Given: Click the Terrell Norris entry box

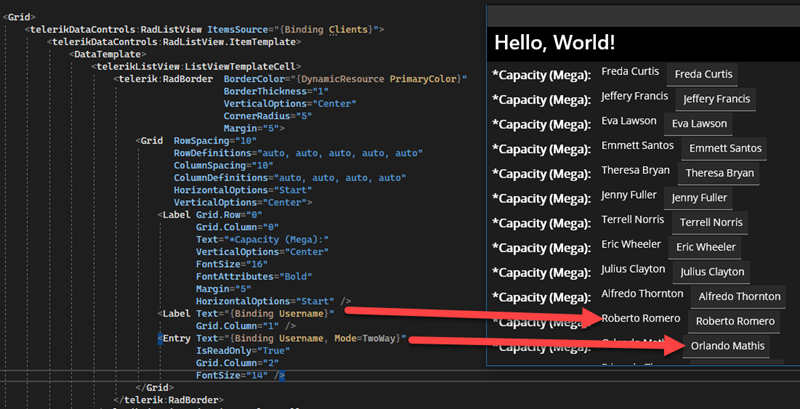Looking at the screenshot, I should pos(711,222).
